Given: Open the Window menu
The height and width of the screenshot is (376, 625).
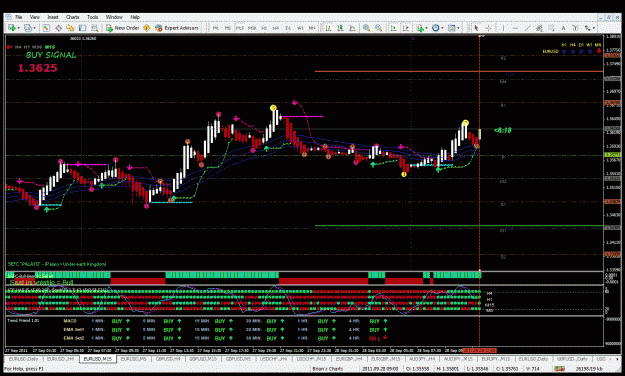Looking at the screenshot, I should tap(114, 17).
